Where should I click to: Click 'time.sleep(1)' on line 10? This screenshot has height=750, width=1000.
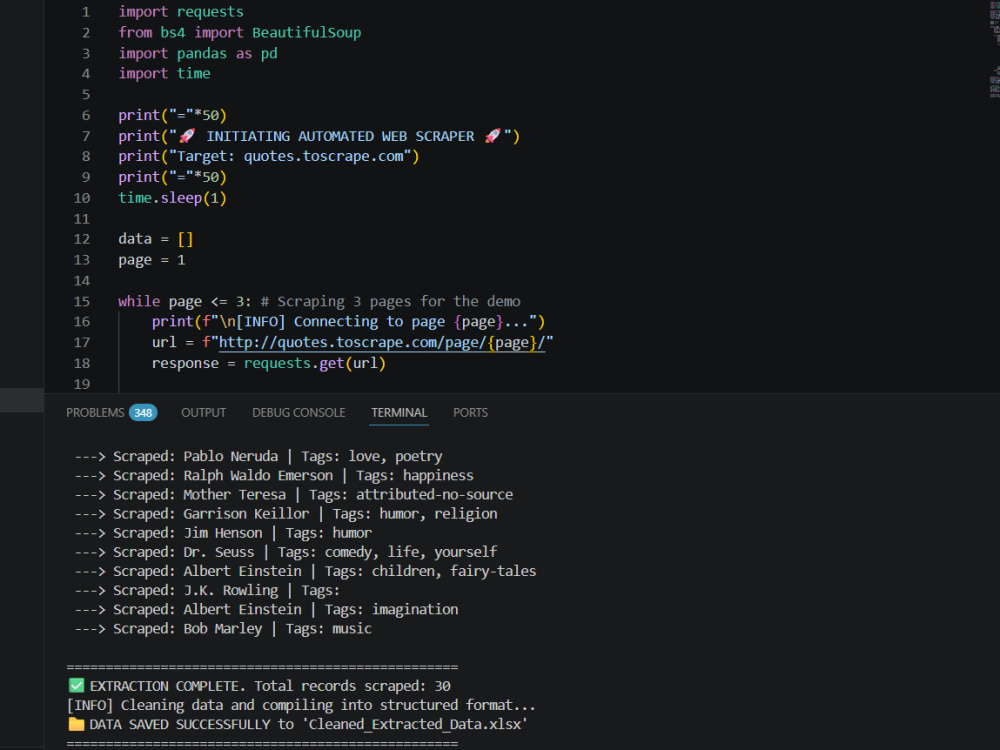(172, 198)
